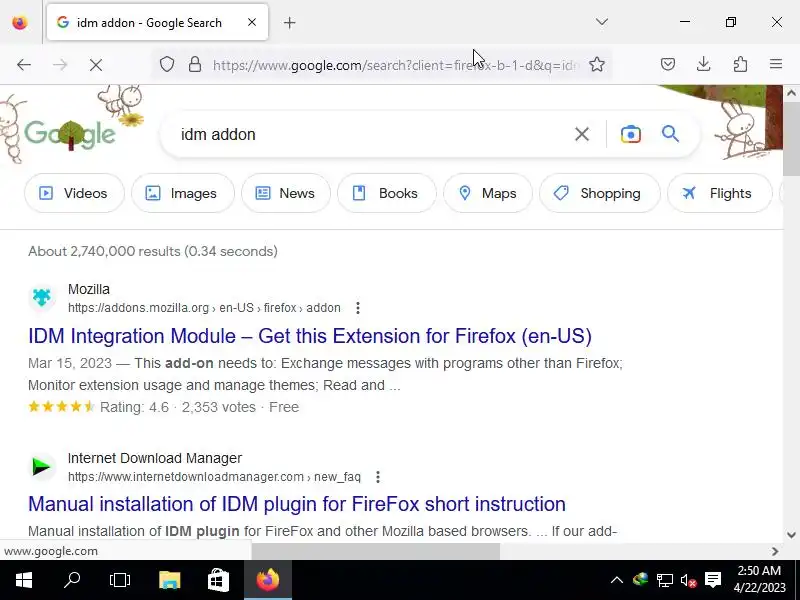Click the scroll right arrow

(x=775, y=551)
